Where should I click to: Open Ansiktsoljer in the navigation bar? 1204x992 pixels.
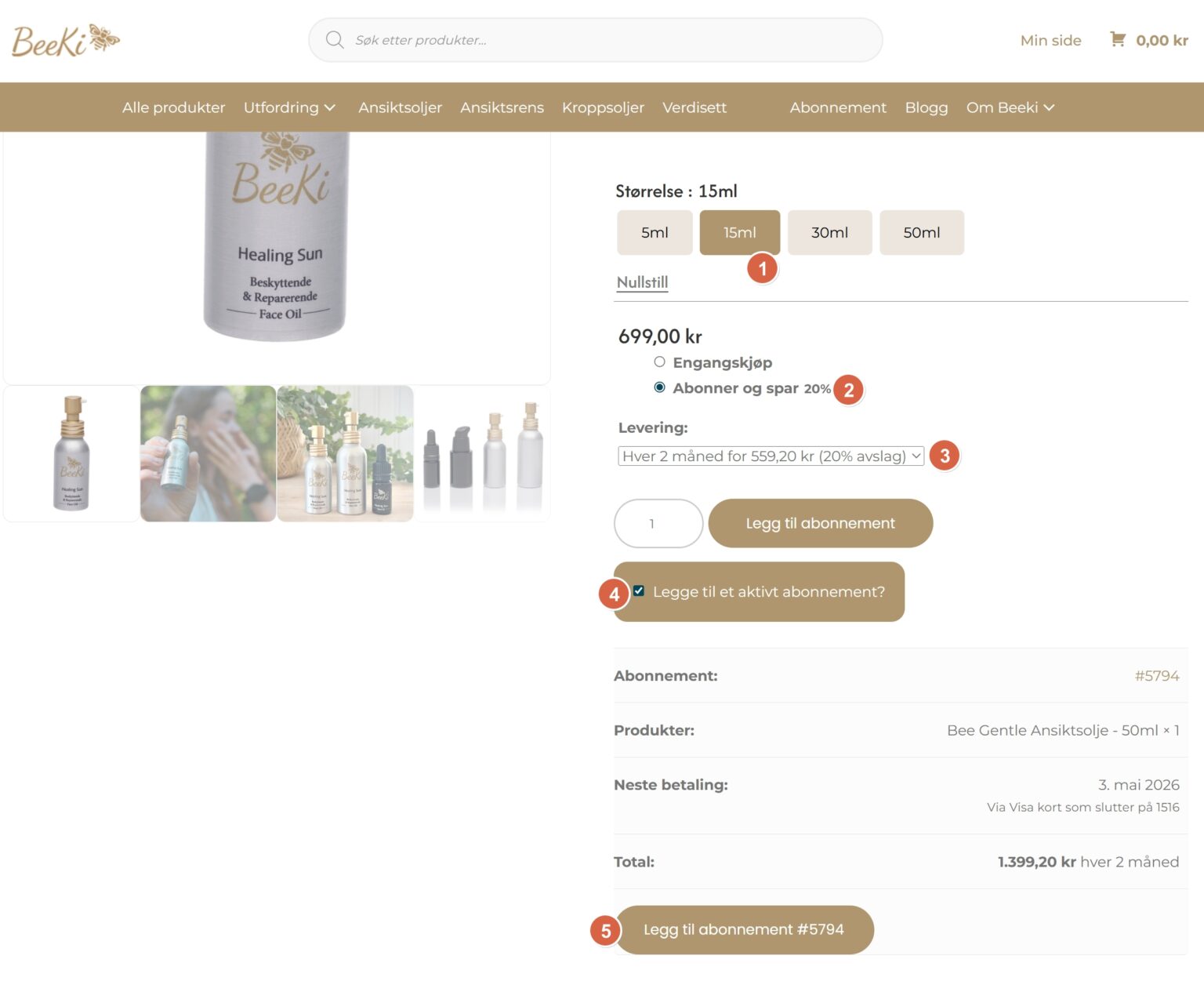coord(400,107)
